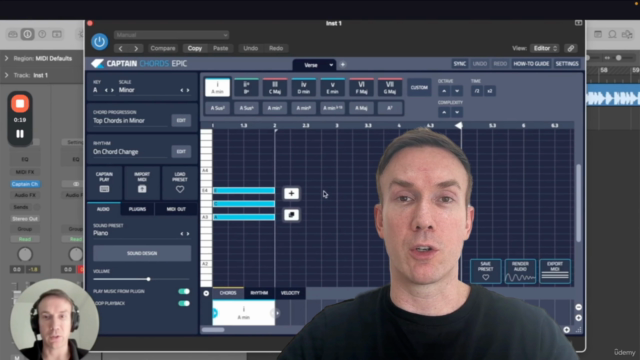
Task: Switch to the CHORDS tab
Action: (x=228, y=293)
